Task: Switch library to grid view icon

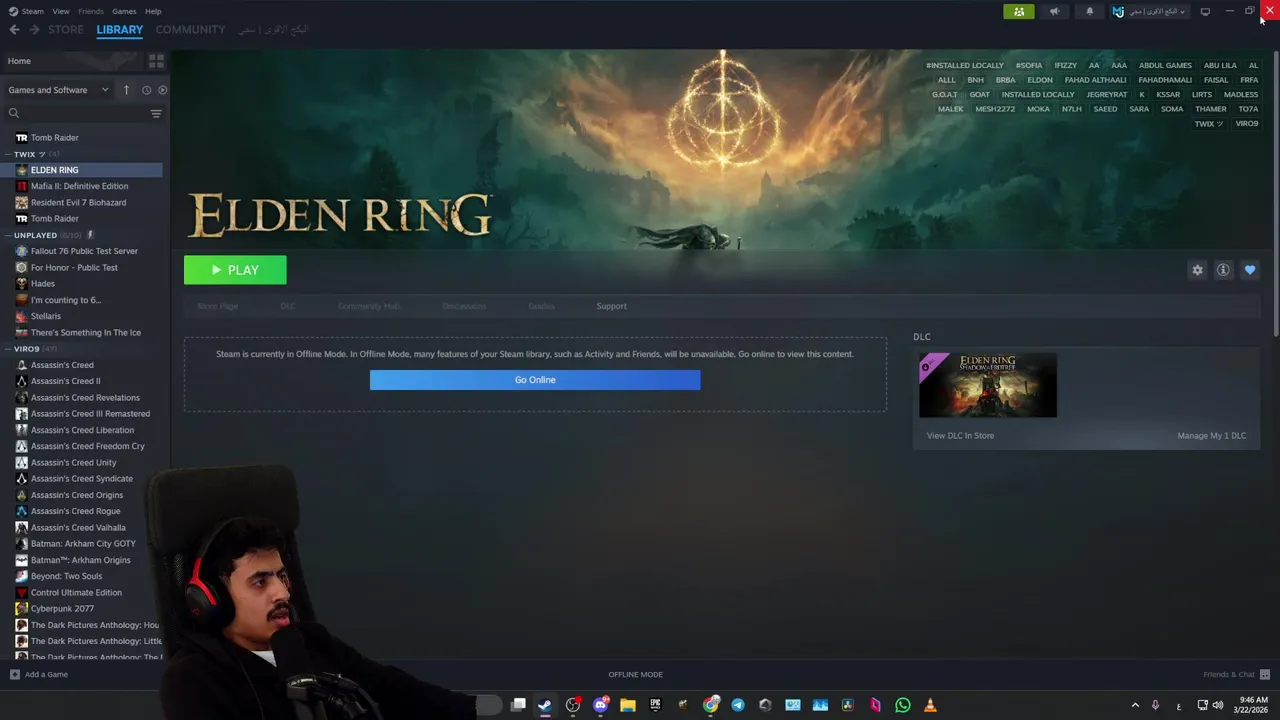Action: [x=156, y=61]
